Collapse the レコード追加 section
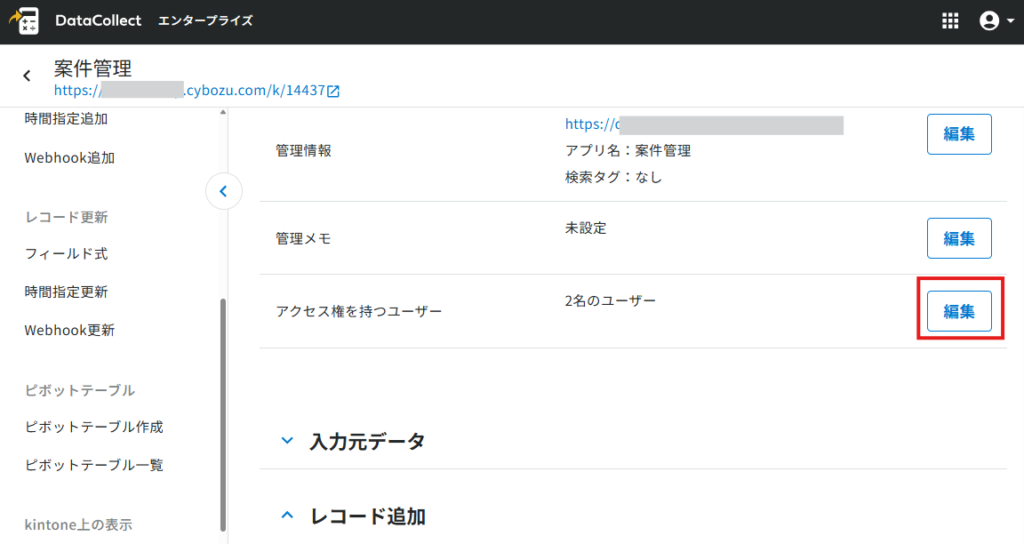The width and height of the screenshot is (1024, 544). click(287, 515)
